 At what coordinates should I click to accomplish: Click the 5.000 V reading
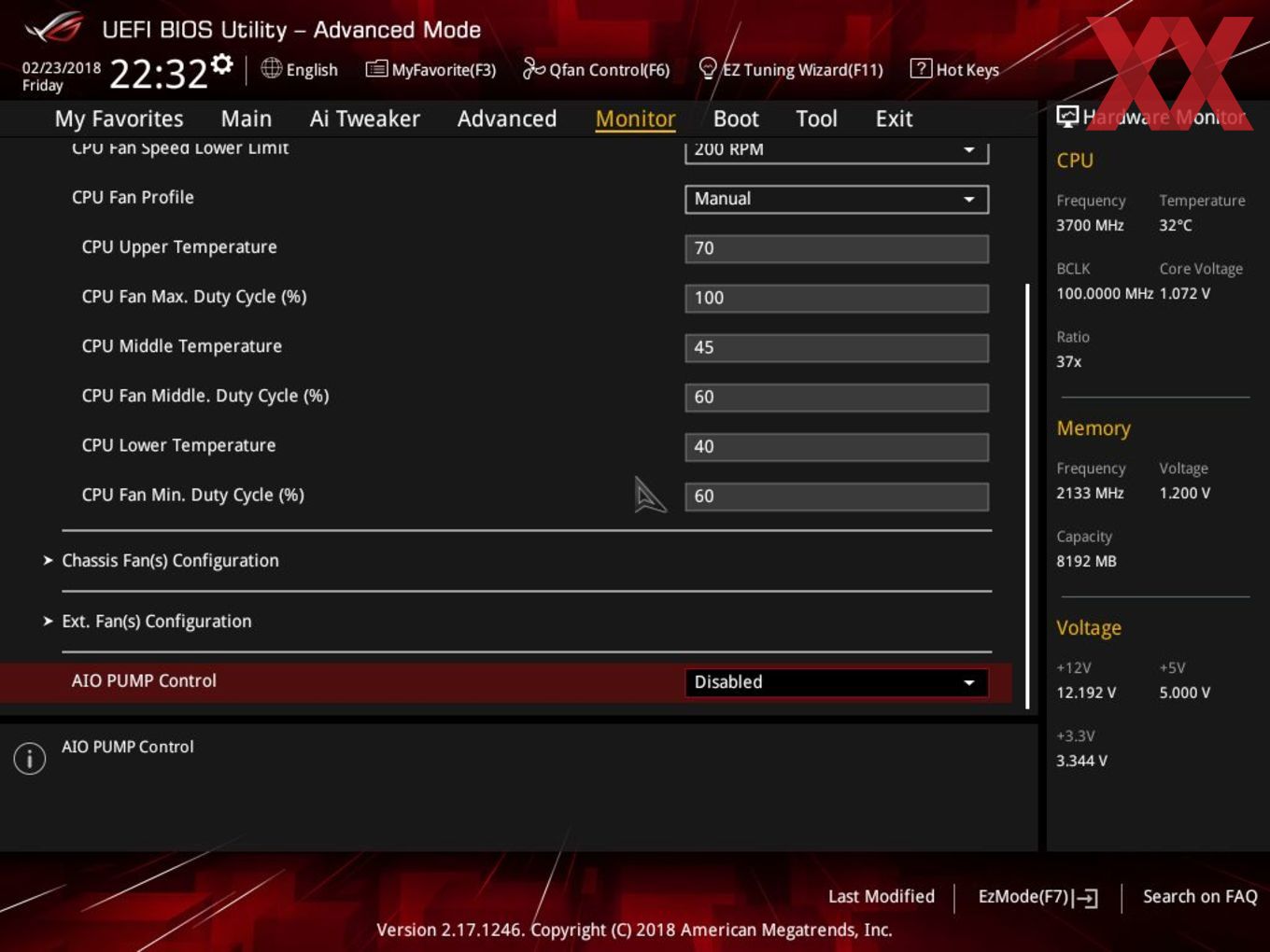tap(1185, 693)
